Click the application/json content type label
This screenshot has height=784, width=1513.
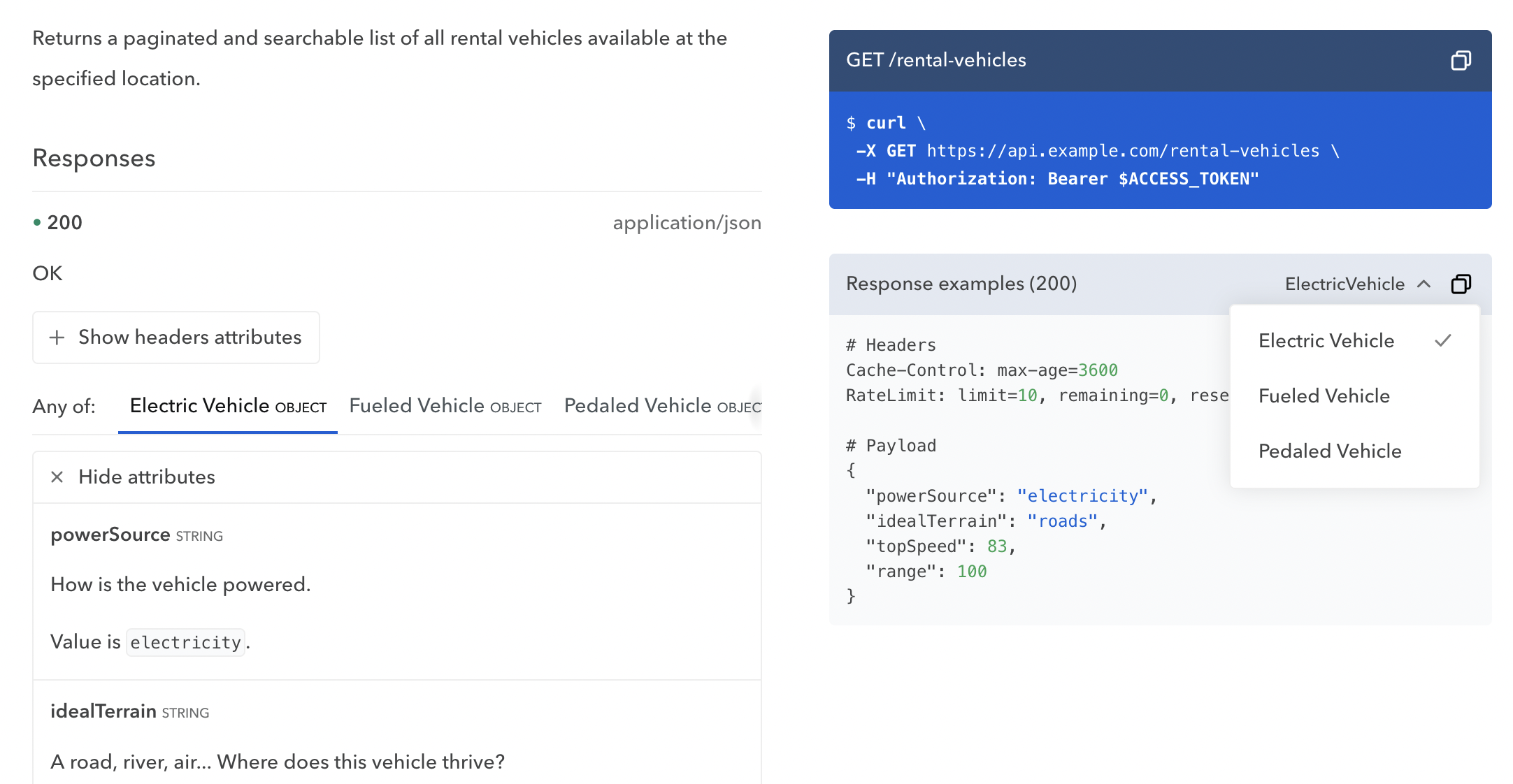point(687,222)
